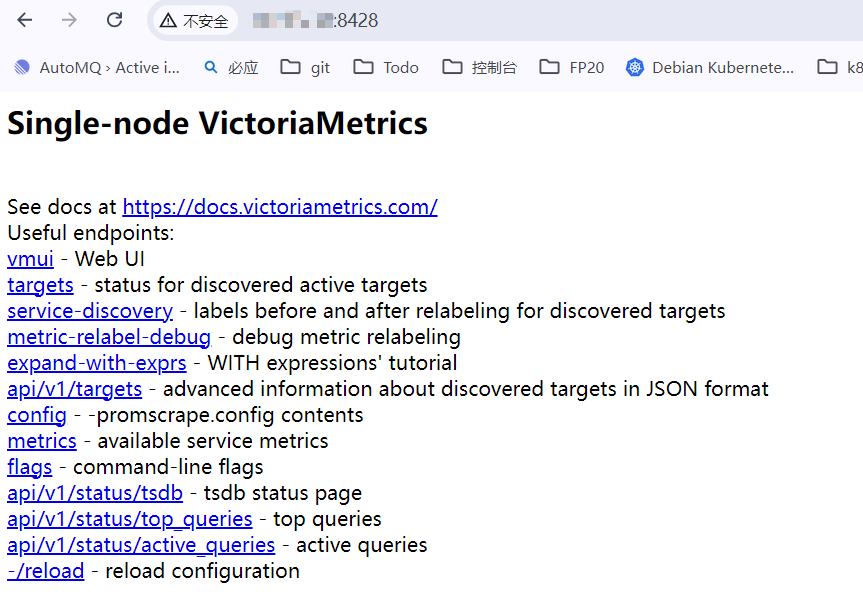Viewport: 863px width, 597px height.
Task: Open the FP20 bookmarks folder
Action: click(571, 67)
